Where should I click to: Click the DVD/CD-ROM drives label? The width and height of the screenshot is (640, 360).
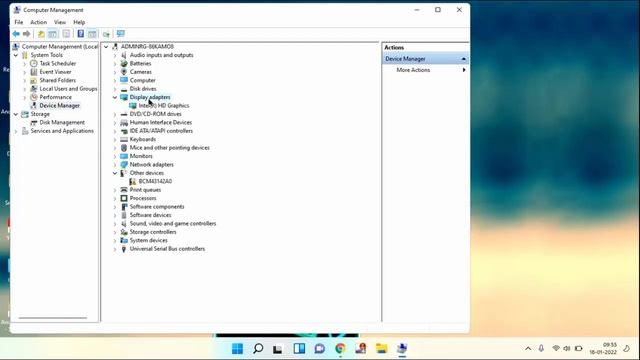click(x=156, y=114)
